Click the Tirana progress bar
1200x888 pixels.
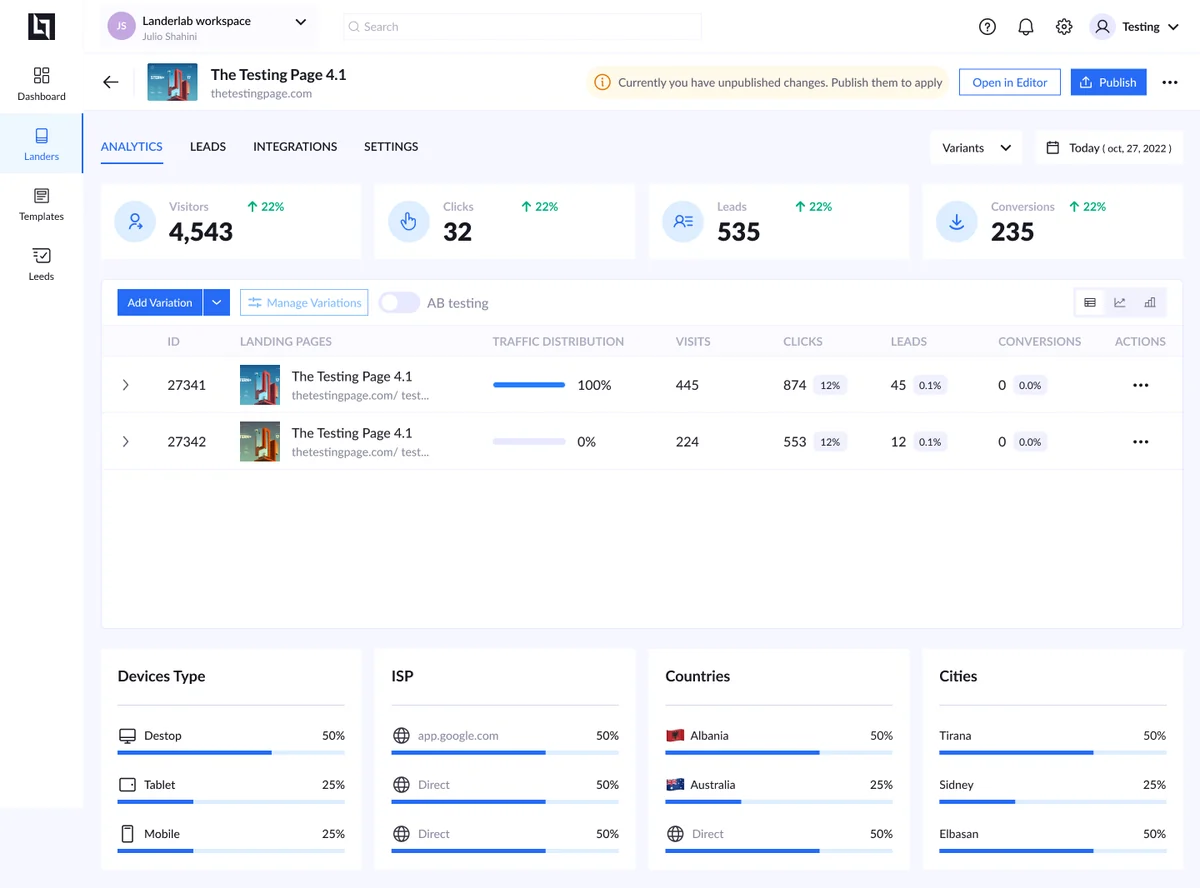click(1053, 752)
